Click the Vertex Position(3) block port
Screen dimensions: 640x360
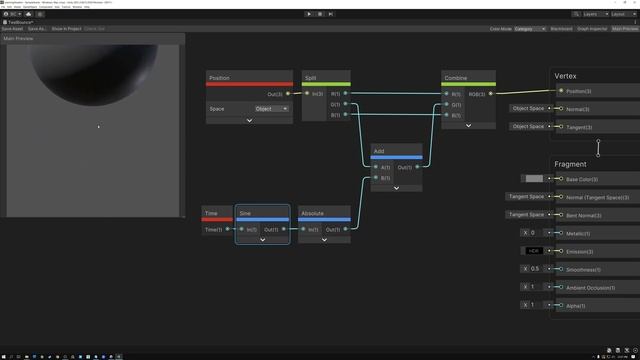click(x=561, y=91)
